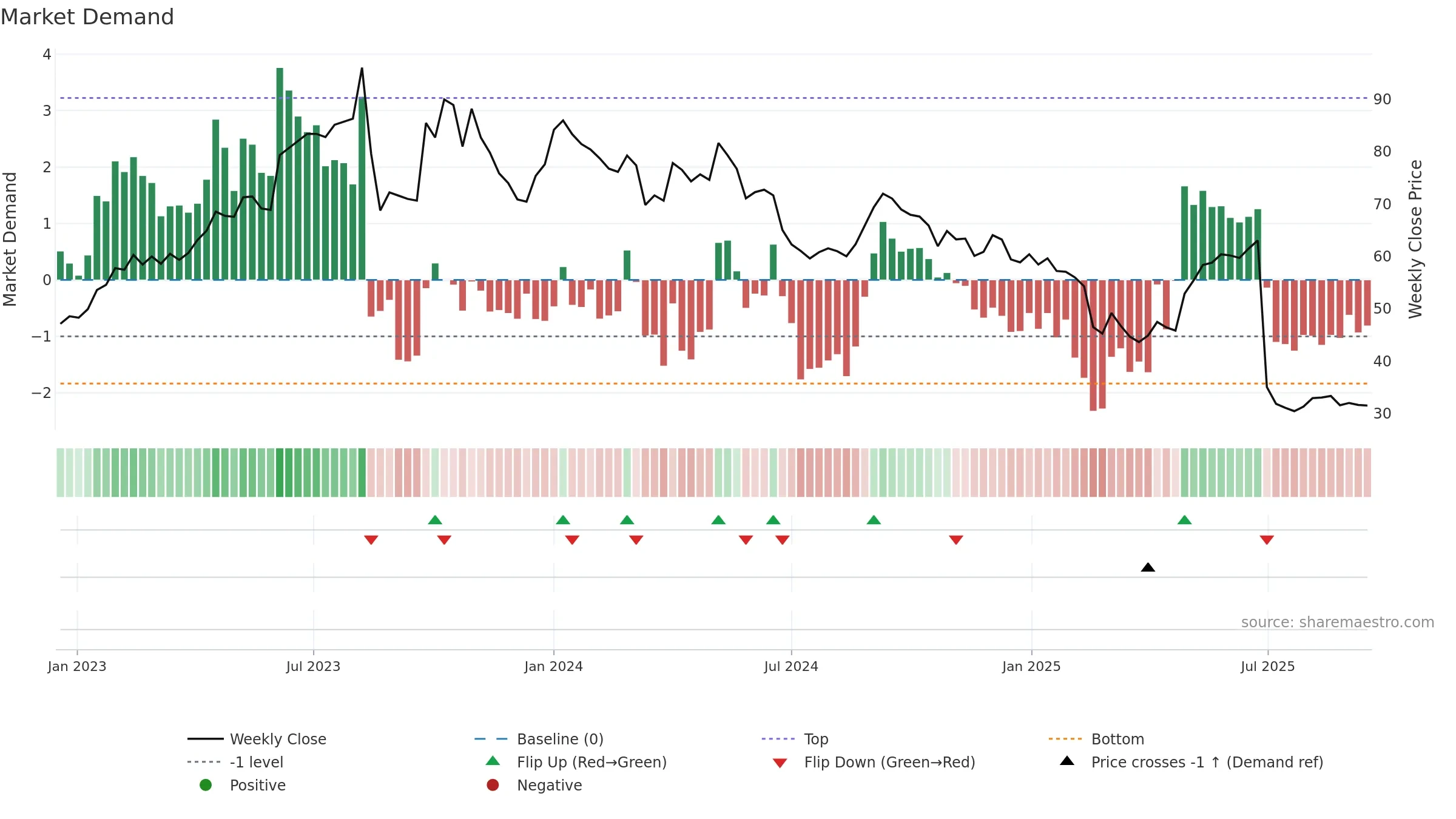Image resolution: width=1456 pixels, height=819 pixels.
Task: Click the highest peak of the price line
Action: point(362,69)
